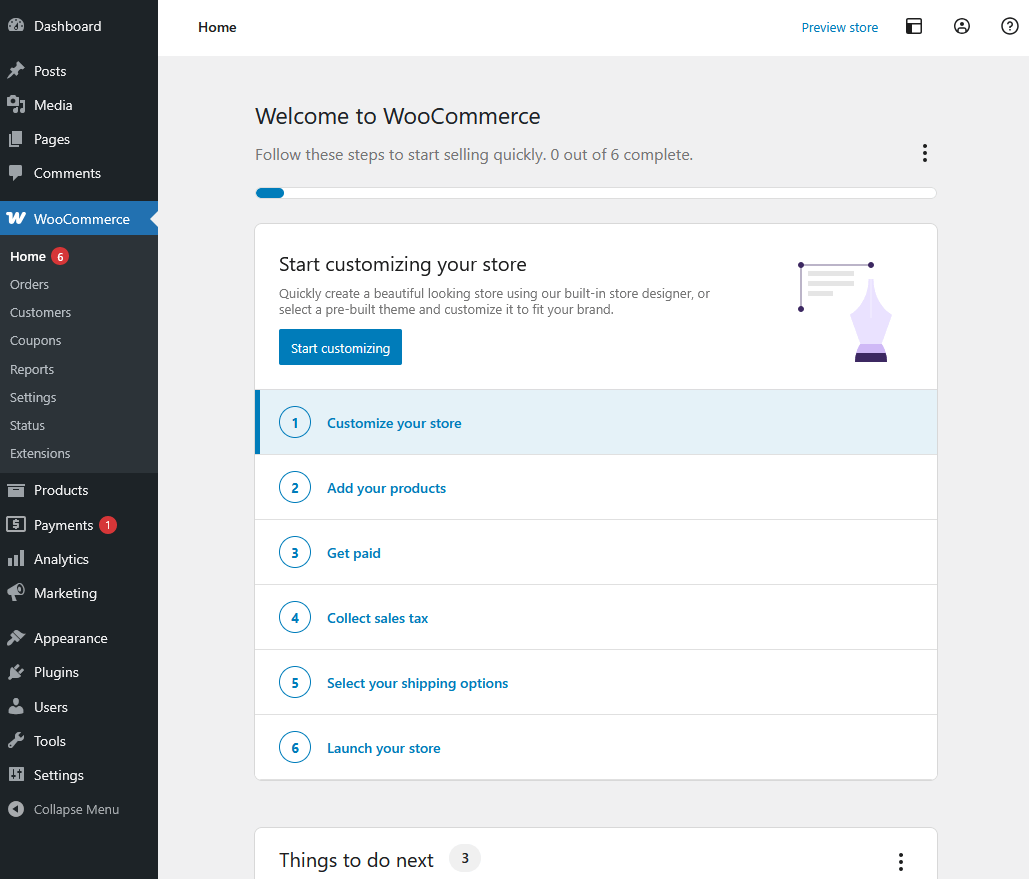Click the Posts pushpin icon
The width and height of the screenshot is (1029, 879).
pyautogui.click(x=16, y=70)
